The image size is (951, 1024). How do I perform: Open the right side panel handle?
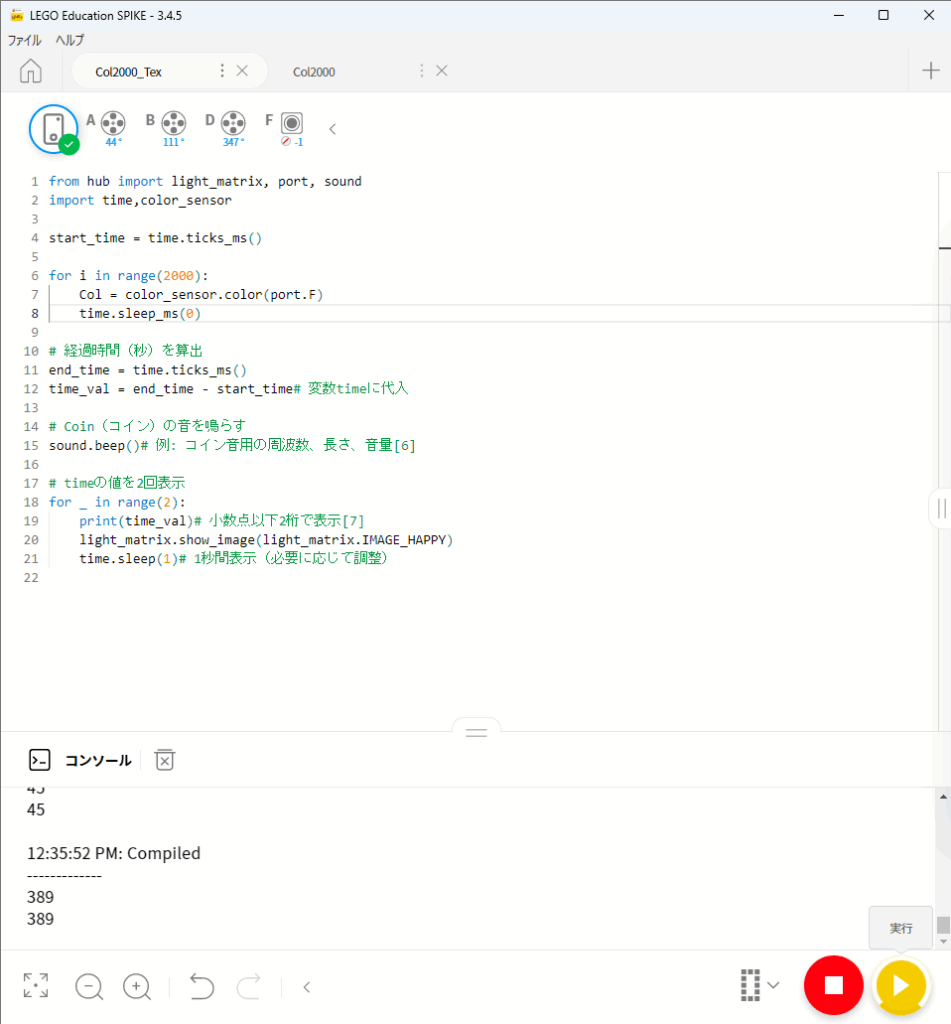click(x=941, y=508)
